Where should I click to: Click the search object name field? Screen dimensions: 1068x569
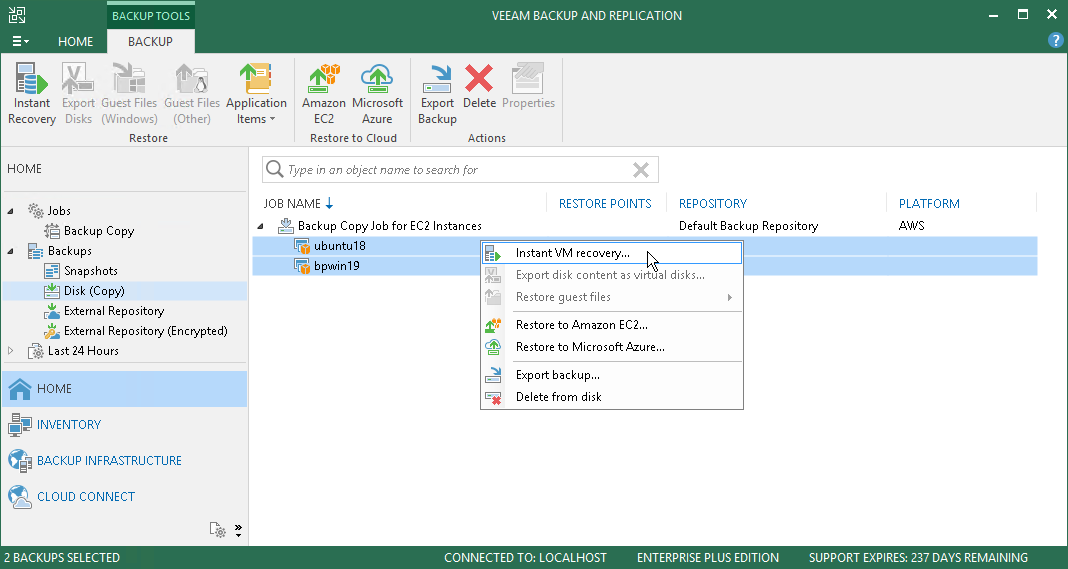[x=460, y=170]
